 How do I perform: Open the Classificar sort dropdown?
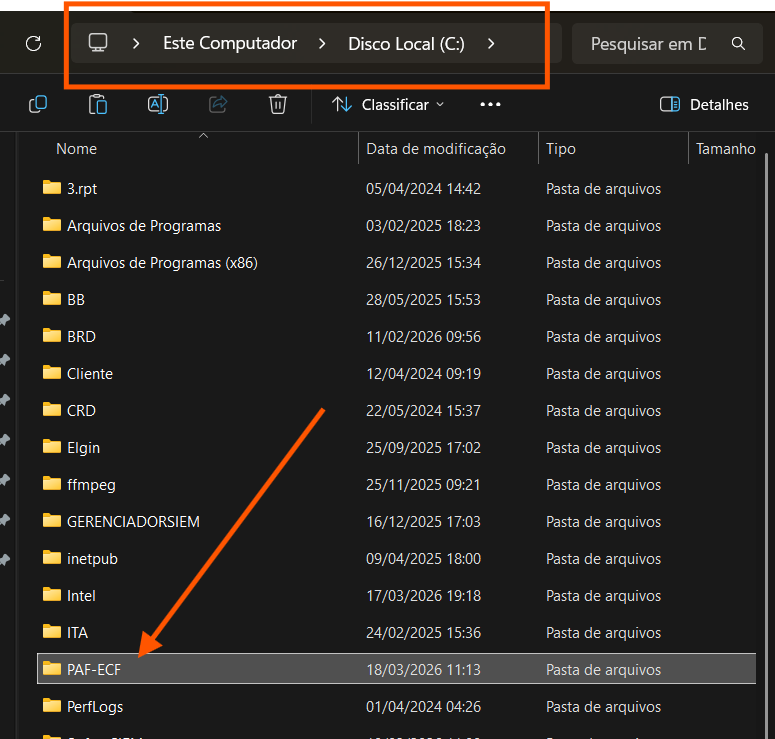(388, 104)
